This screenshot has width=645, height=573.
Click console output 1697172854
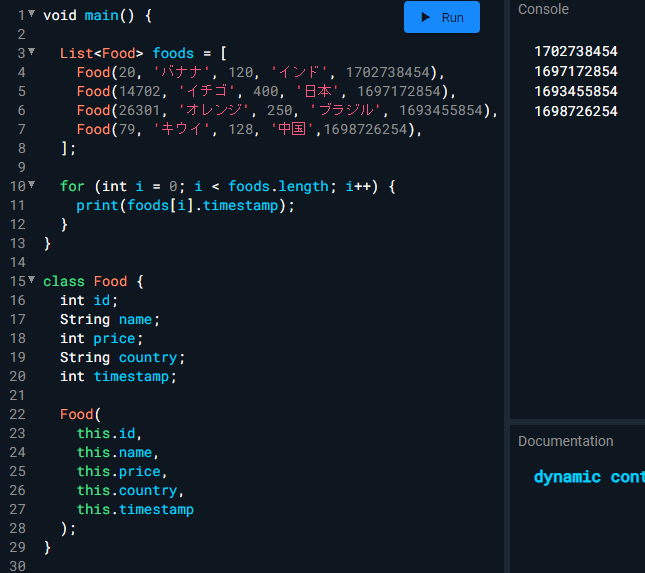[x=575, y=71]
